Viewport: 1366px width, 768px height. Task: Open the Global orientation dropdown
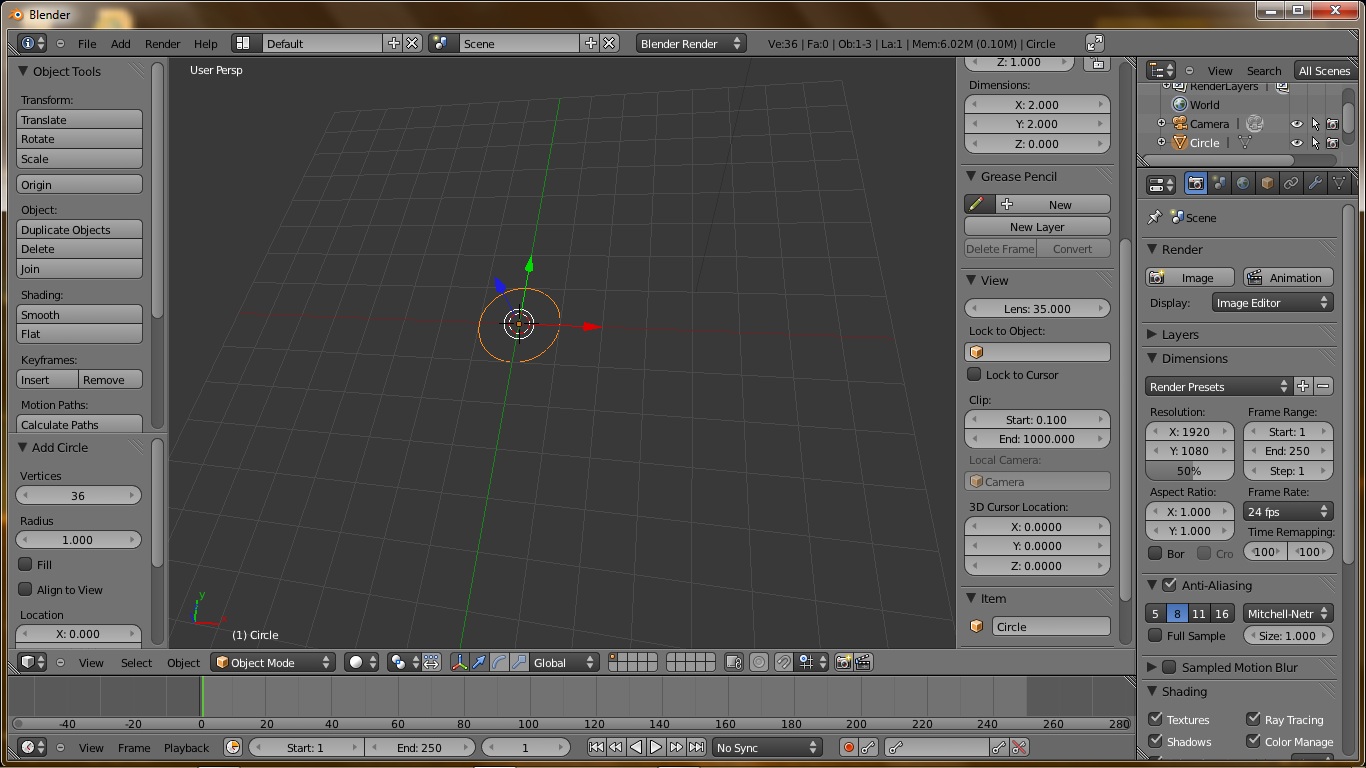coord(564,662)
